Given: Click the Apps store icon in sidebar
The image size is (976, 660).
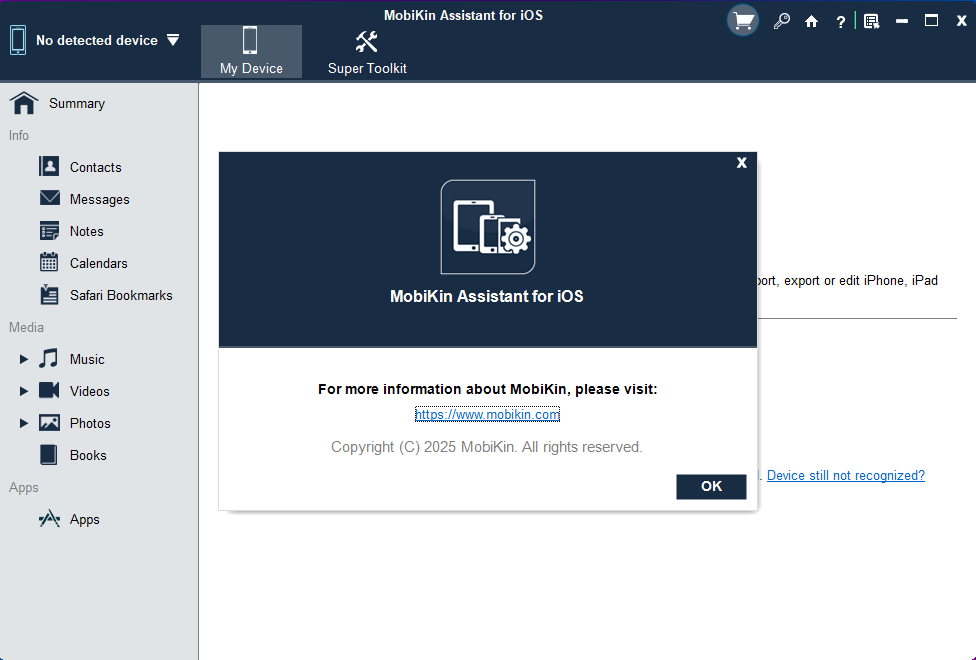Looking at the screenshot, I should [49, 519].
